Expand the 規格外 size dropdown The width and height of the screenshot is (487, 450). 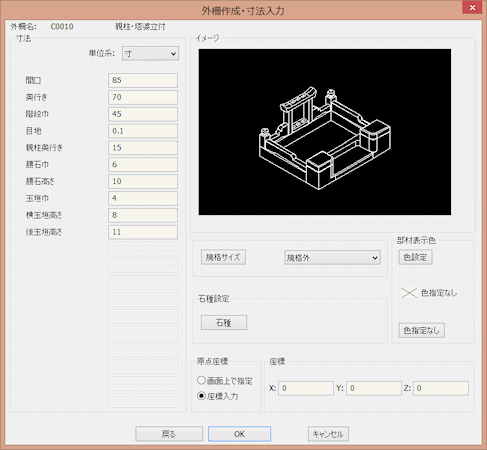pyautogui.click(x=332, y=258)
